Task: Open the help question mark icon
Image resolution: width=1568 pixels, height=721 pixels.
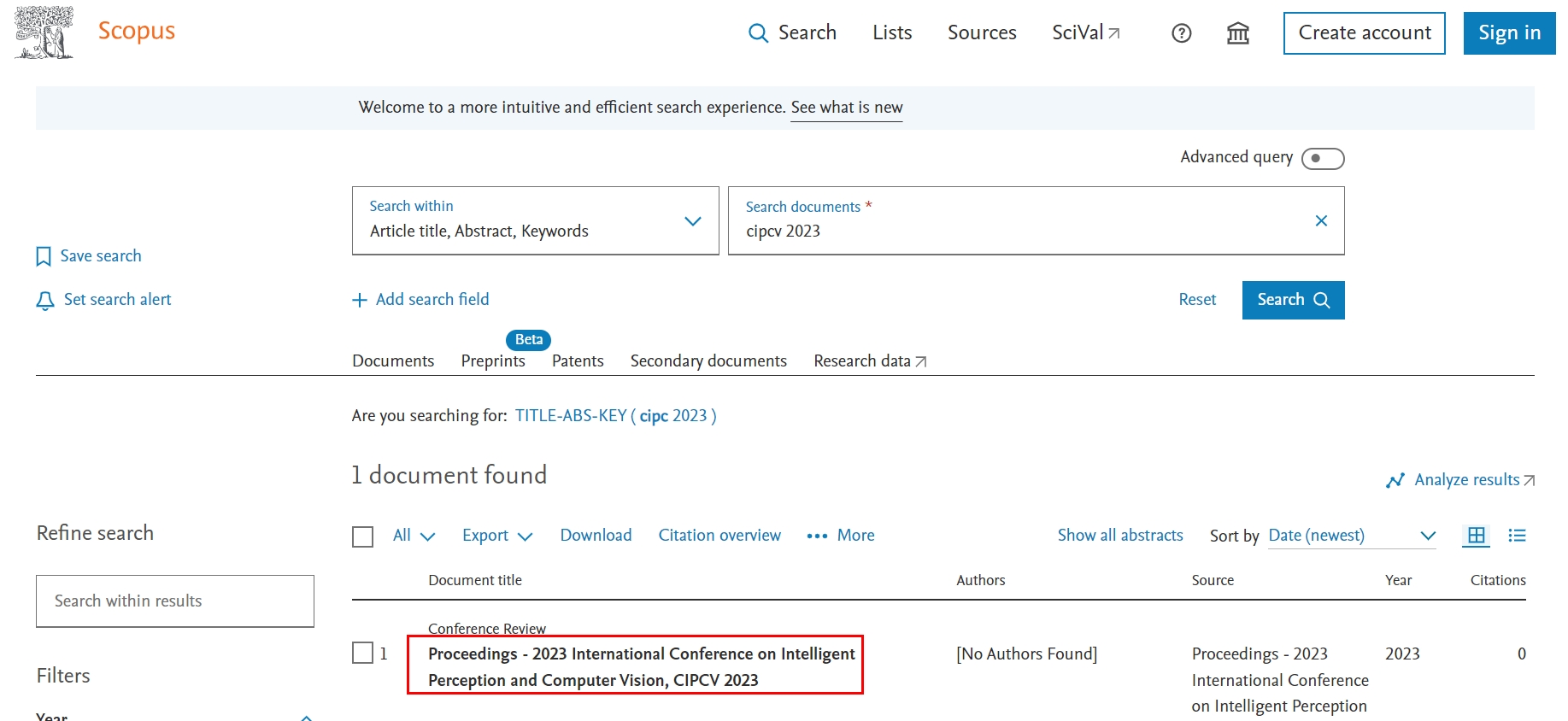Action: pyautogui.click(x=1181, y=33)
